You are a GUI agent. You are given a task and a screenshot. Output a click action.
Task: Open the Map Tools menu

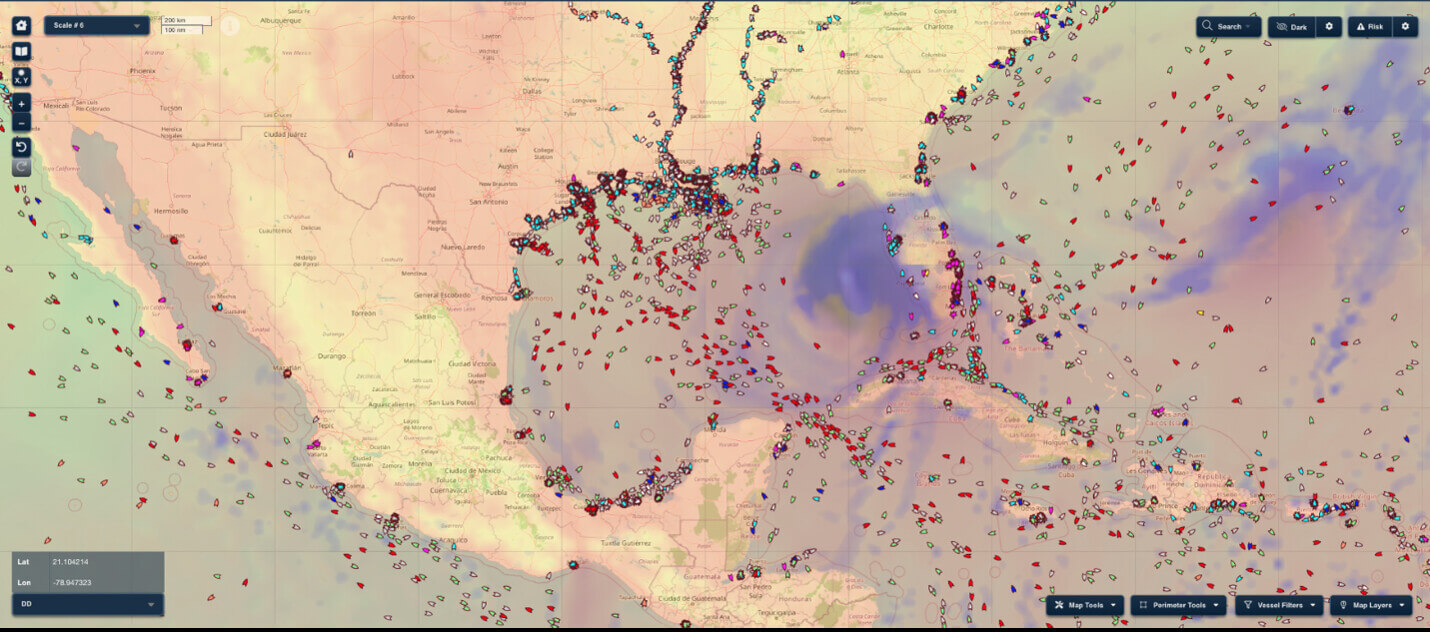click(1085, 605)
